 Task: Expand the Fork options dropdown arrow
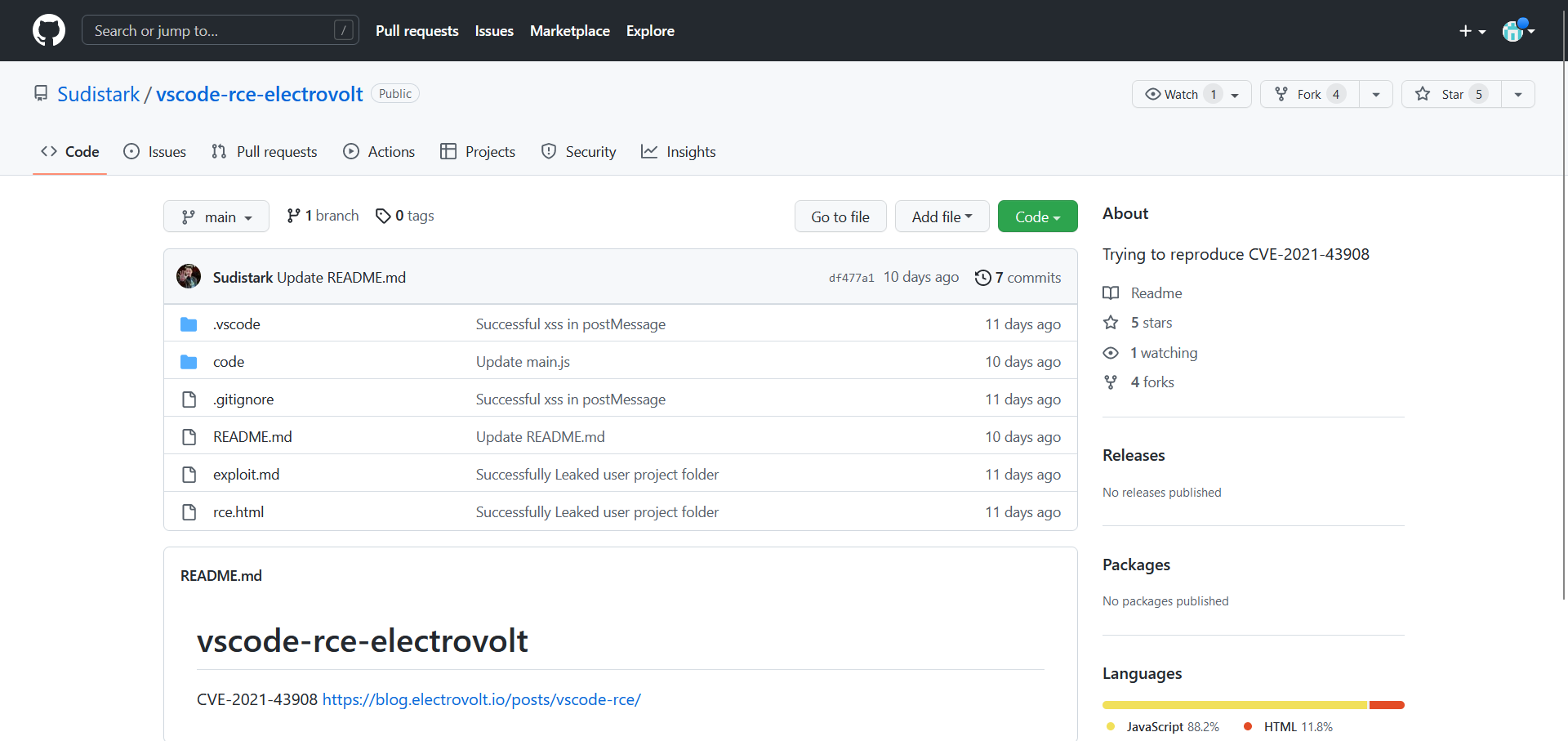[x=1376, y=94]
